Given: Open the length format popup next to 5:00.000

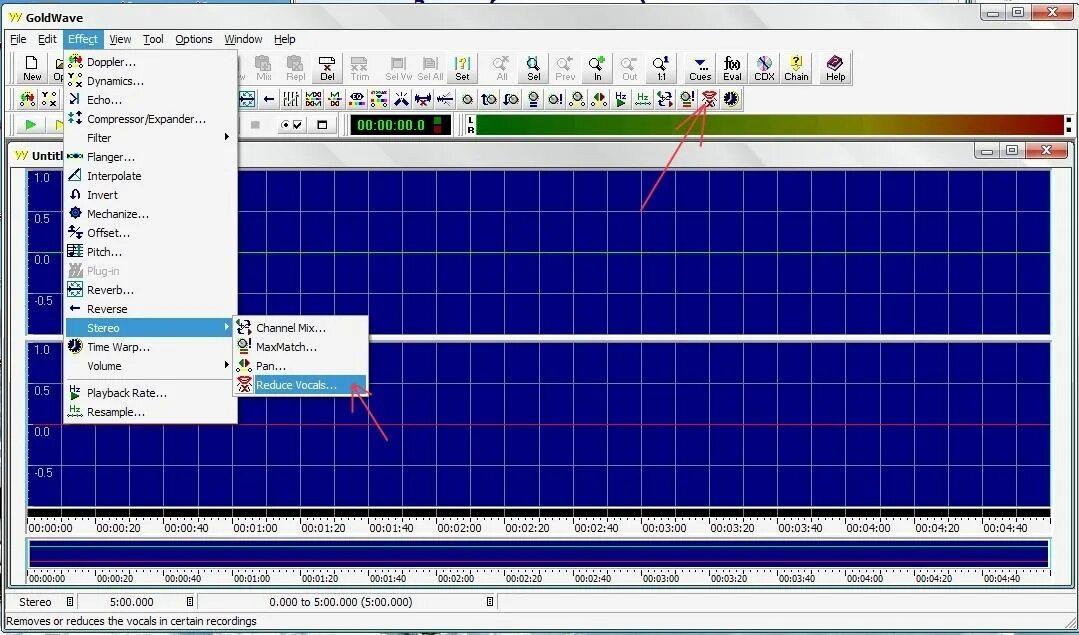Looking at the screenshot, I should click(x=191, y=602).
